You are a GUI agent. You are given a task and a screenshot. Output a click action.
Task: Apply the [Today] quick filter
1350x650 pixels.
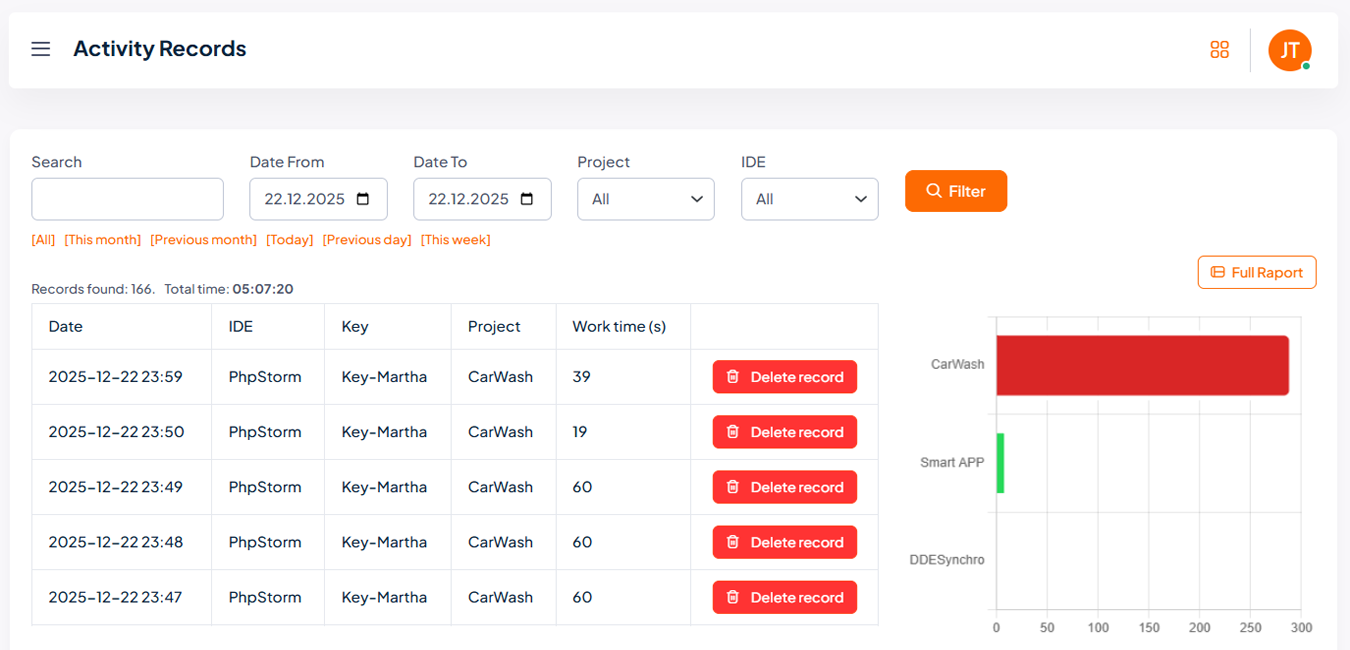pyautogui.click(x=289, y=240)
